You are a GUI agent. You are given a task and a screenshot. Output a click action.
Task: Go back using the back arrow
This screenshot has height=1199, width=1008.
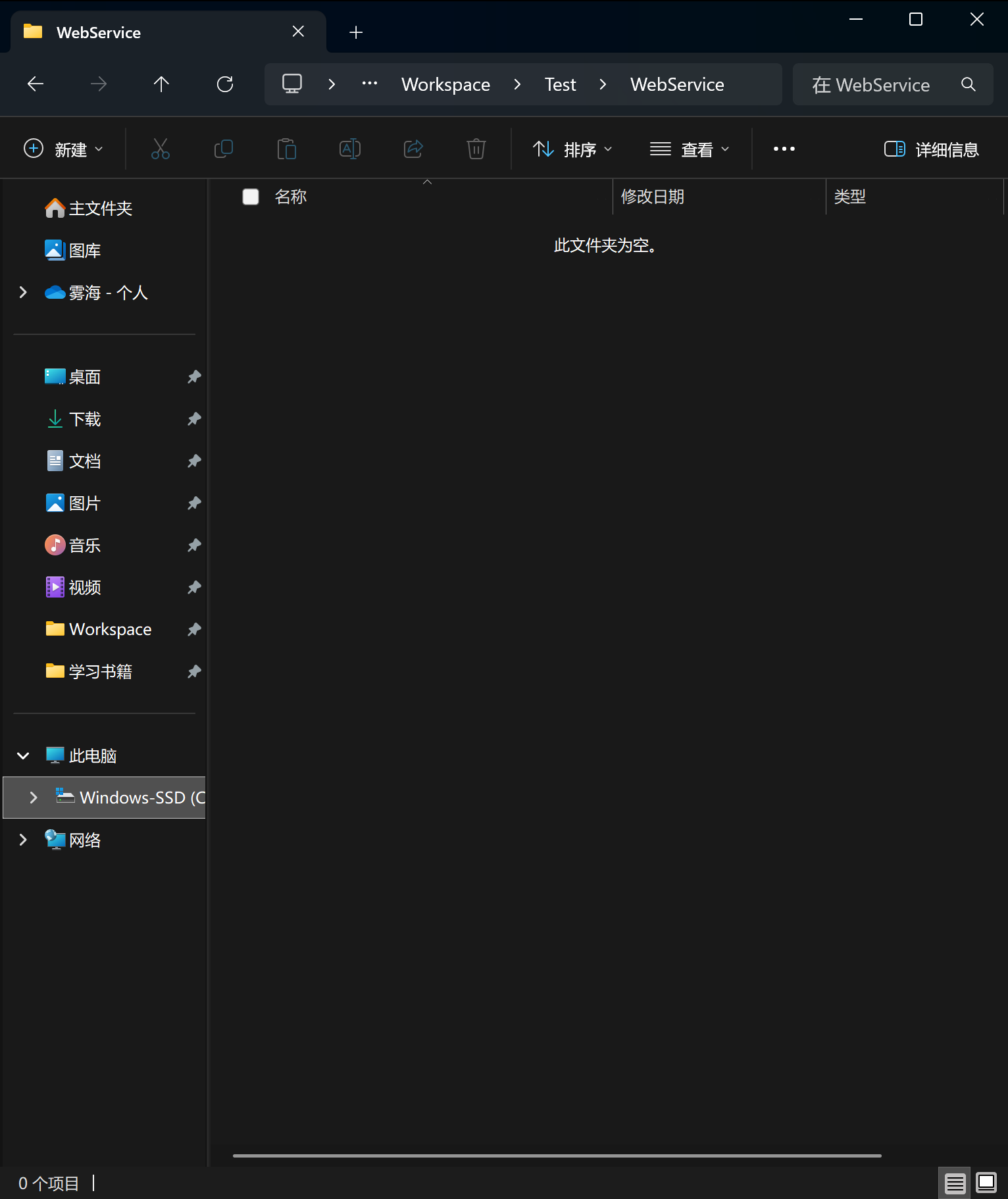[x=36, y=84]
